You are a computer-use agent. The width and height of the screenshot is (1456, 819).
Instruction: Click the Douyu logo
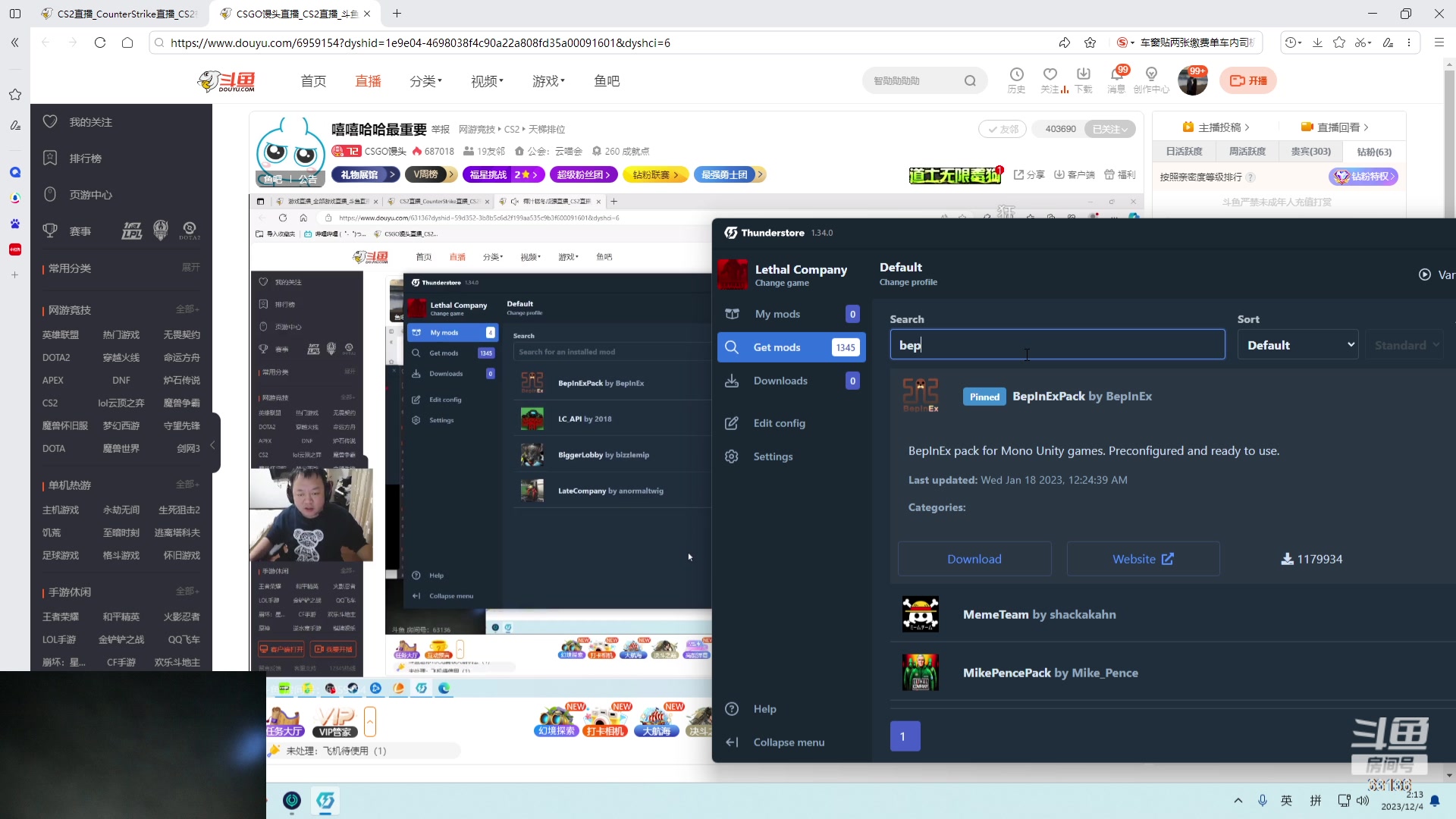[226, 81]
